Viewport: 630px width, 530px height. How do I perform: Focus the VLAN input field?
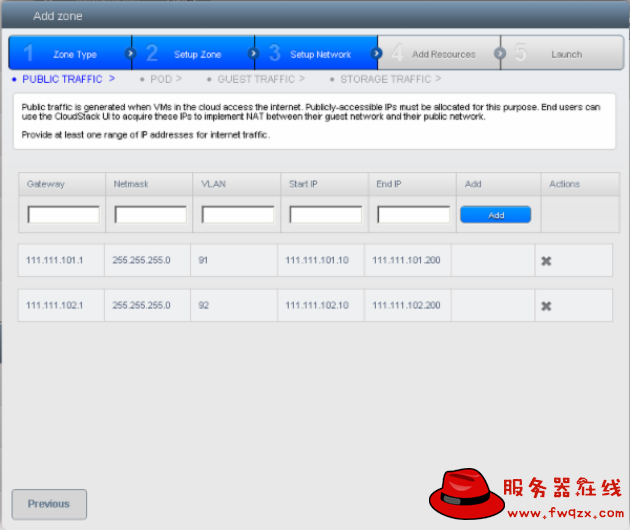(x=238, y=215)
